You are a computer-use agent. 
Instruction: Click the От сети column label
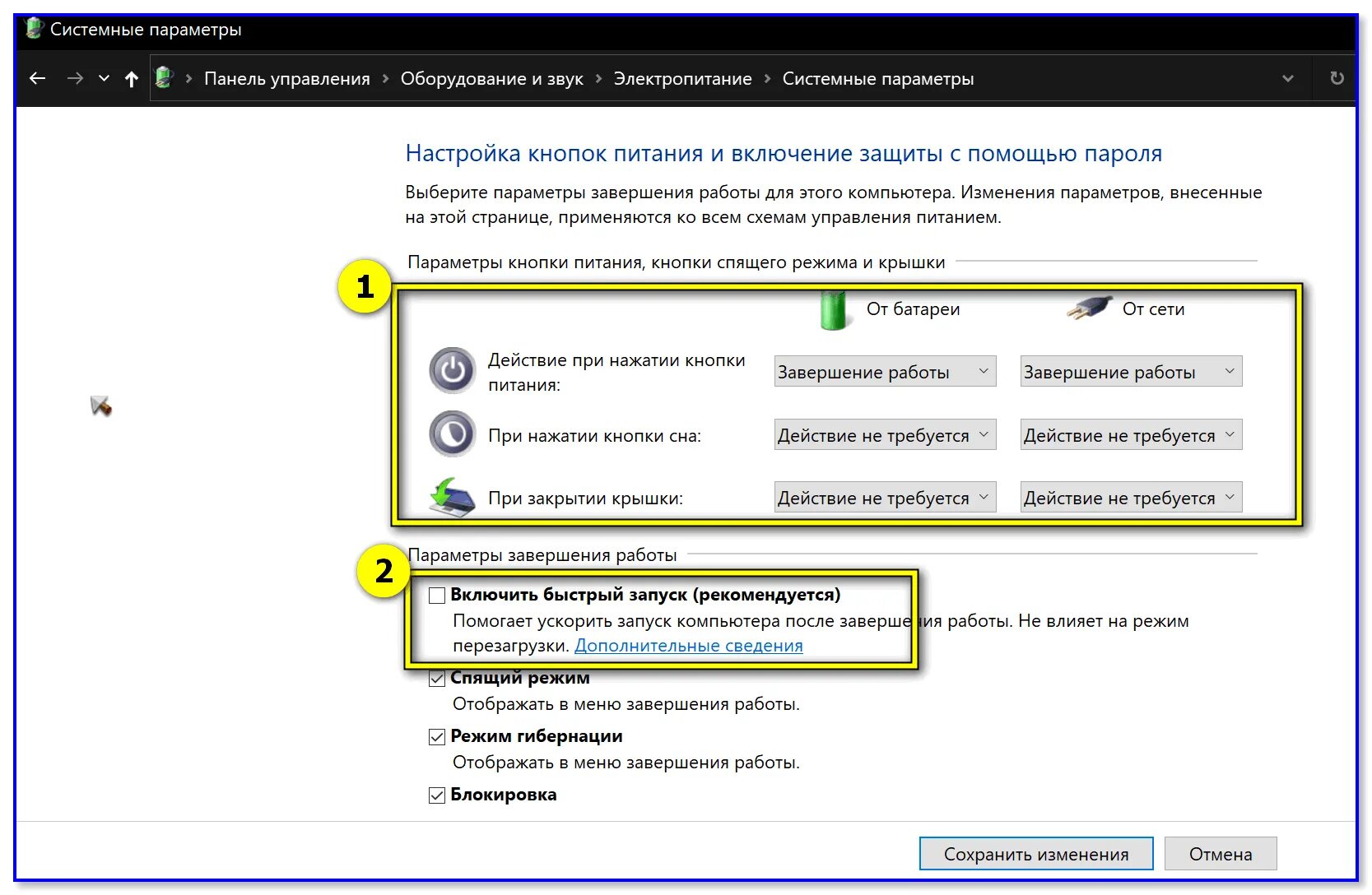1153,309
